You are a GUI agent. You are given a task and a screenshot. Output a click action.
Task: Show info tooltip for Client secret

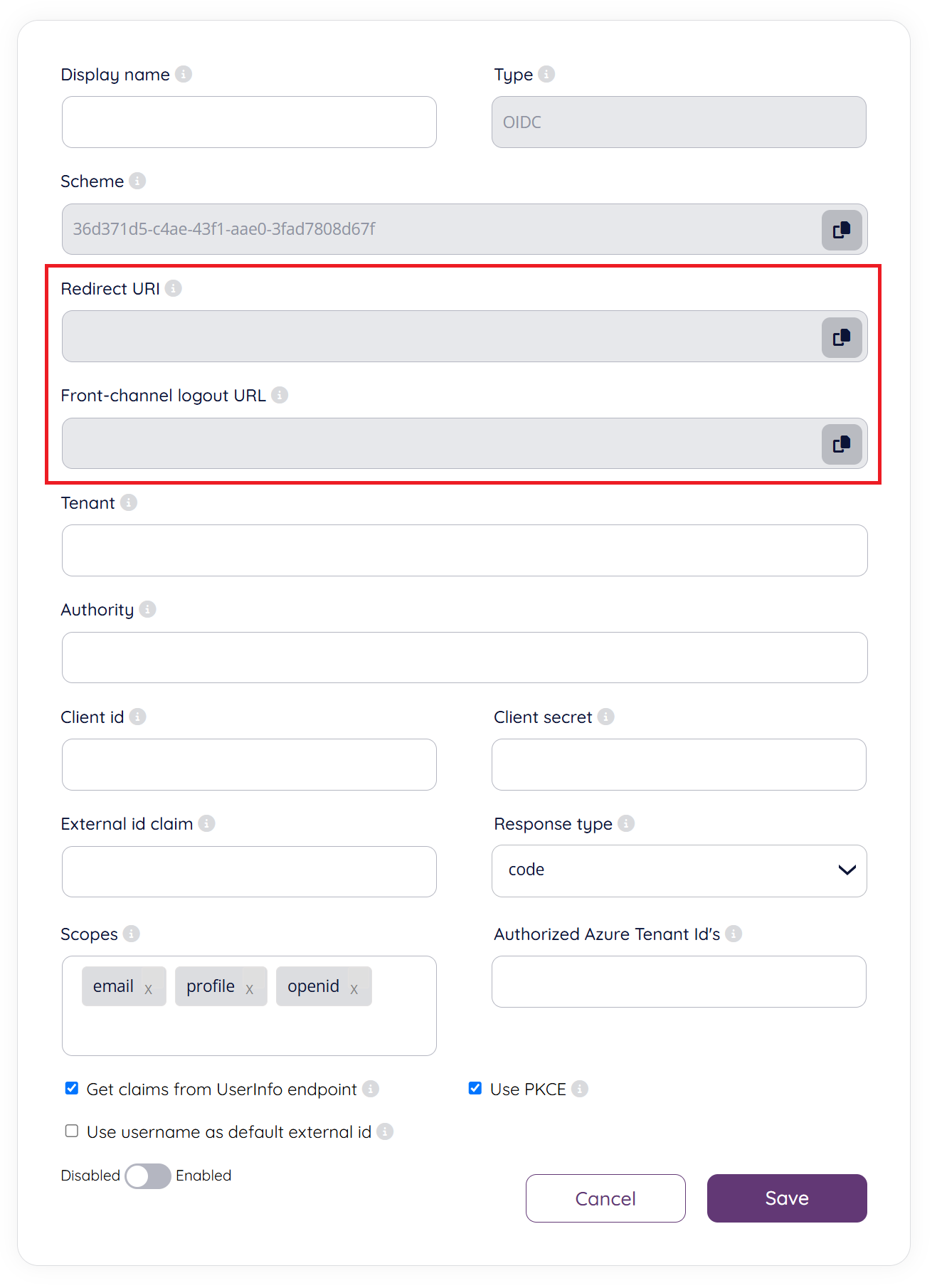[x=606, y=717]
